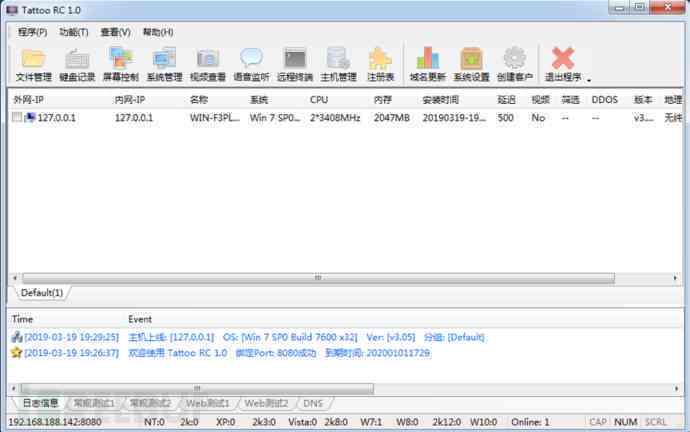Viewport: 690px width, 432px height.
Task: Click the '20190319-19...' install time cell
Action: point(454,117)
